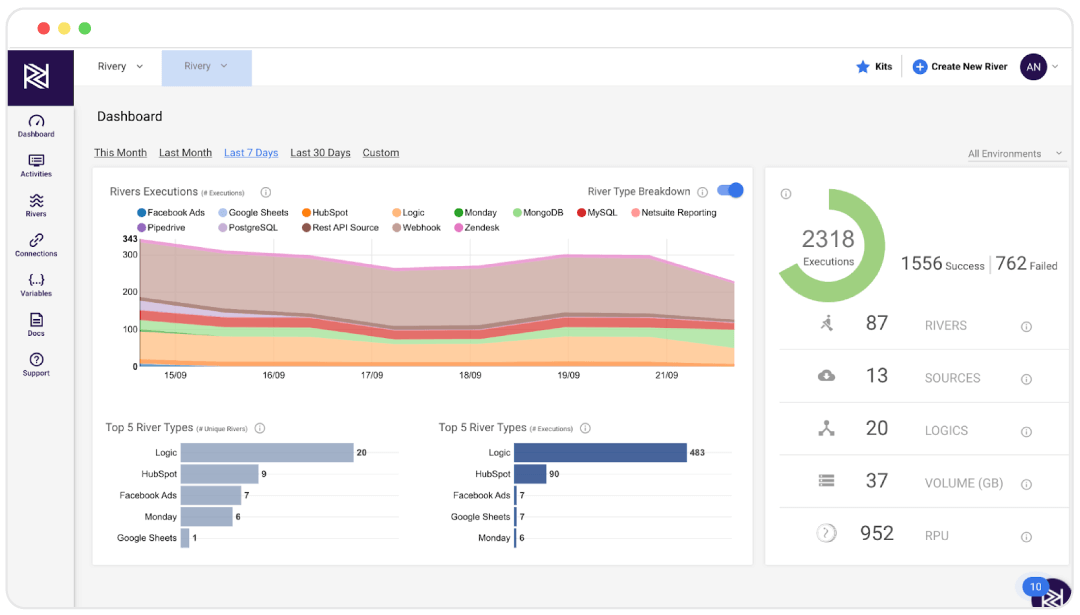Viewport: 1080px width, 615px height.
Task: Click the Create New River button
Action: (959, 67)
